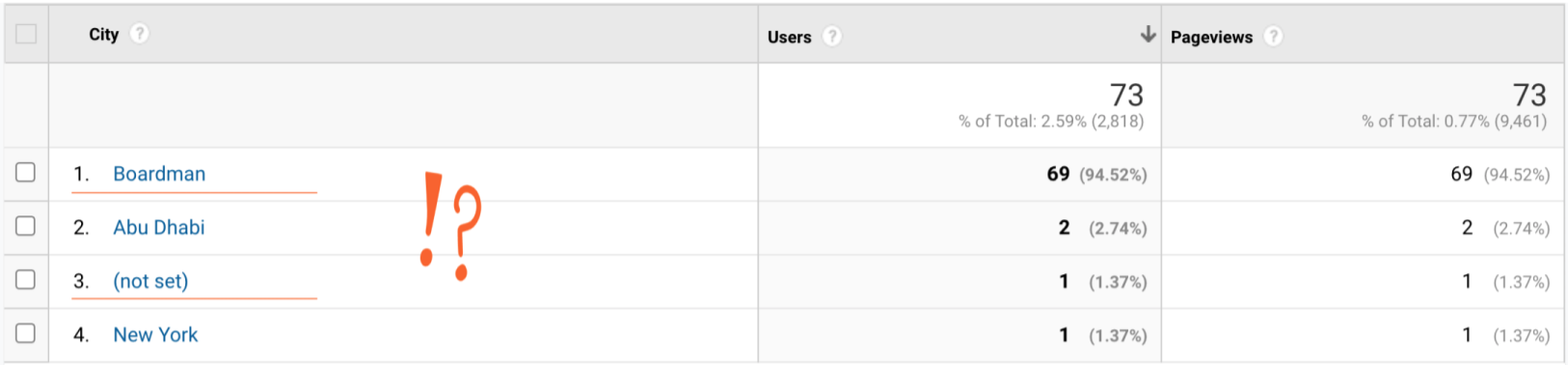Open the New York city link
The height and width of the screenshot is (365, 1568).
tap(155, 335)
